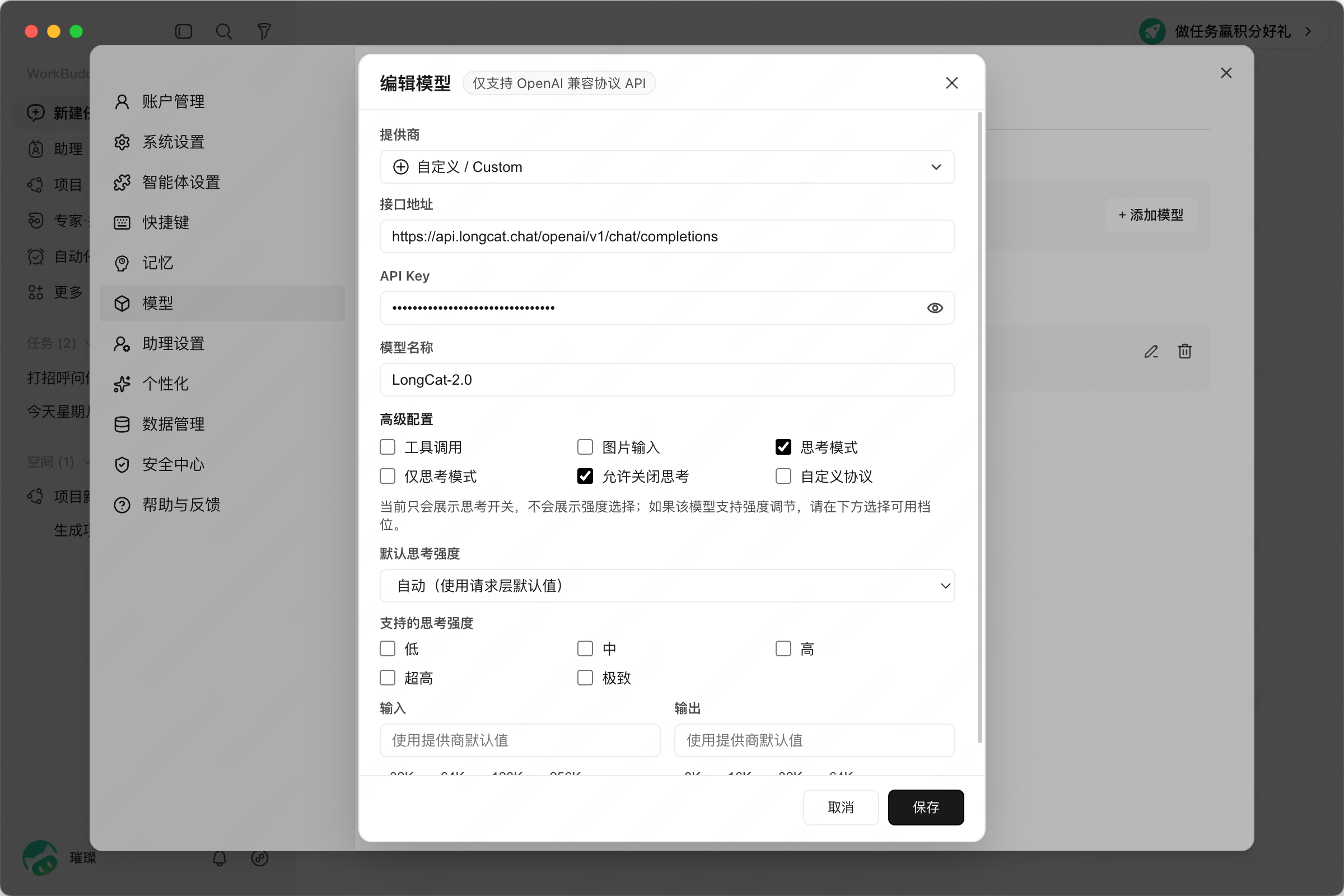Enable the 图片输入 checkbox

pos(585,447)
